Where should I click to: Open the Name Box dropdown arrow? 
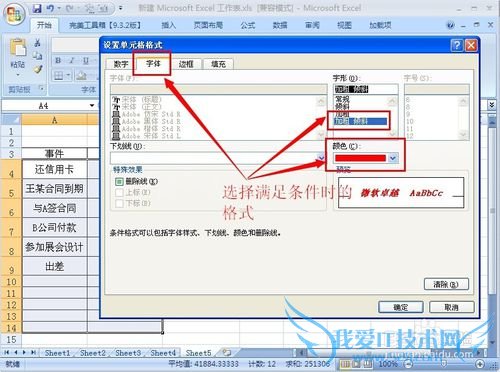tap(92, 106)
